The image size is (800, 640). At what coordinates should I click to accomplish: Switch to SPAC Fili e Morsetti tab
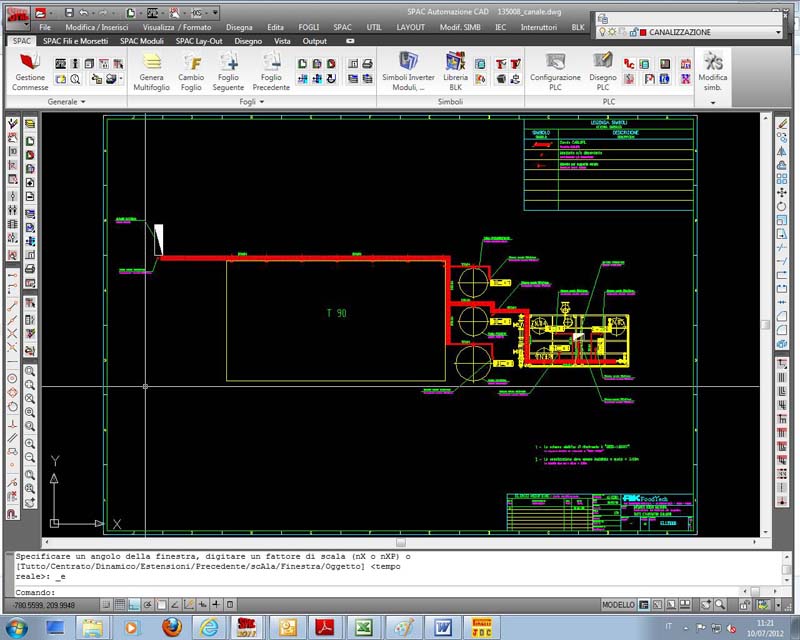(x=77, y=41)
